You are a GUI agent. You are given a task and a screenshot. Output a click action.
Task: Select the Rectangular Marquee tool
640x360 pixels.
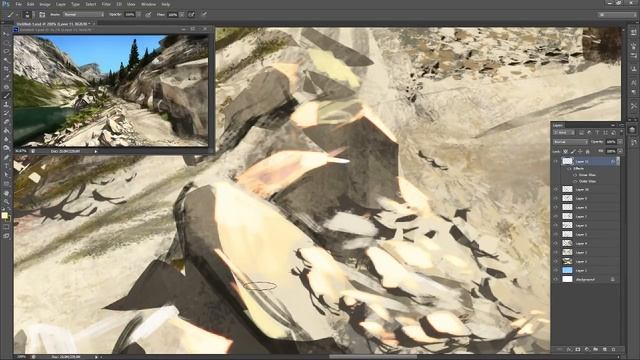coord(6,42)
